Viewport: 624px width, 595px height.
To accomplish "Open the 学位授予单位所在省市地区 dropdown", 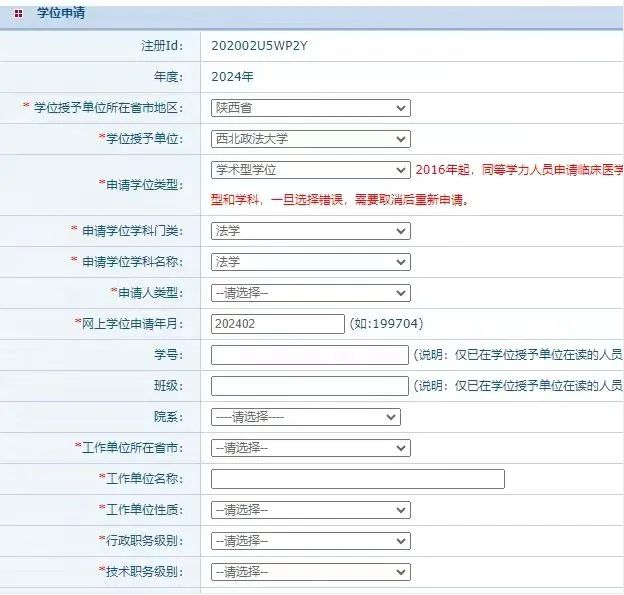I will [310, 108].
